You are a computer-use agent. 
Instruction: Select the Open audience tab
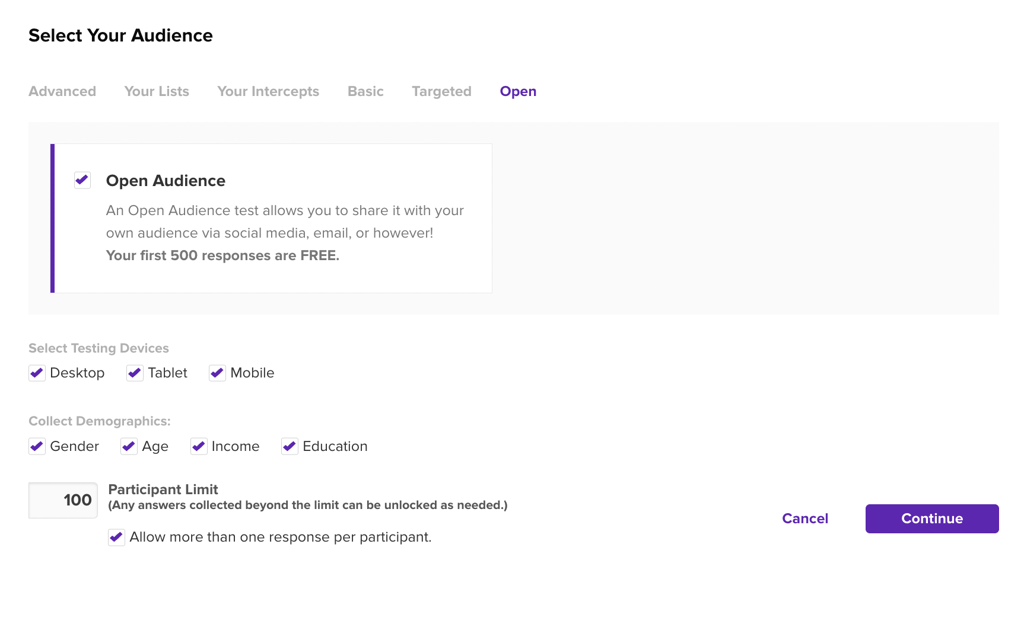pyautogui.click(x=518, y=91)
